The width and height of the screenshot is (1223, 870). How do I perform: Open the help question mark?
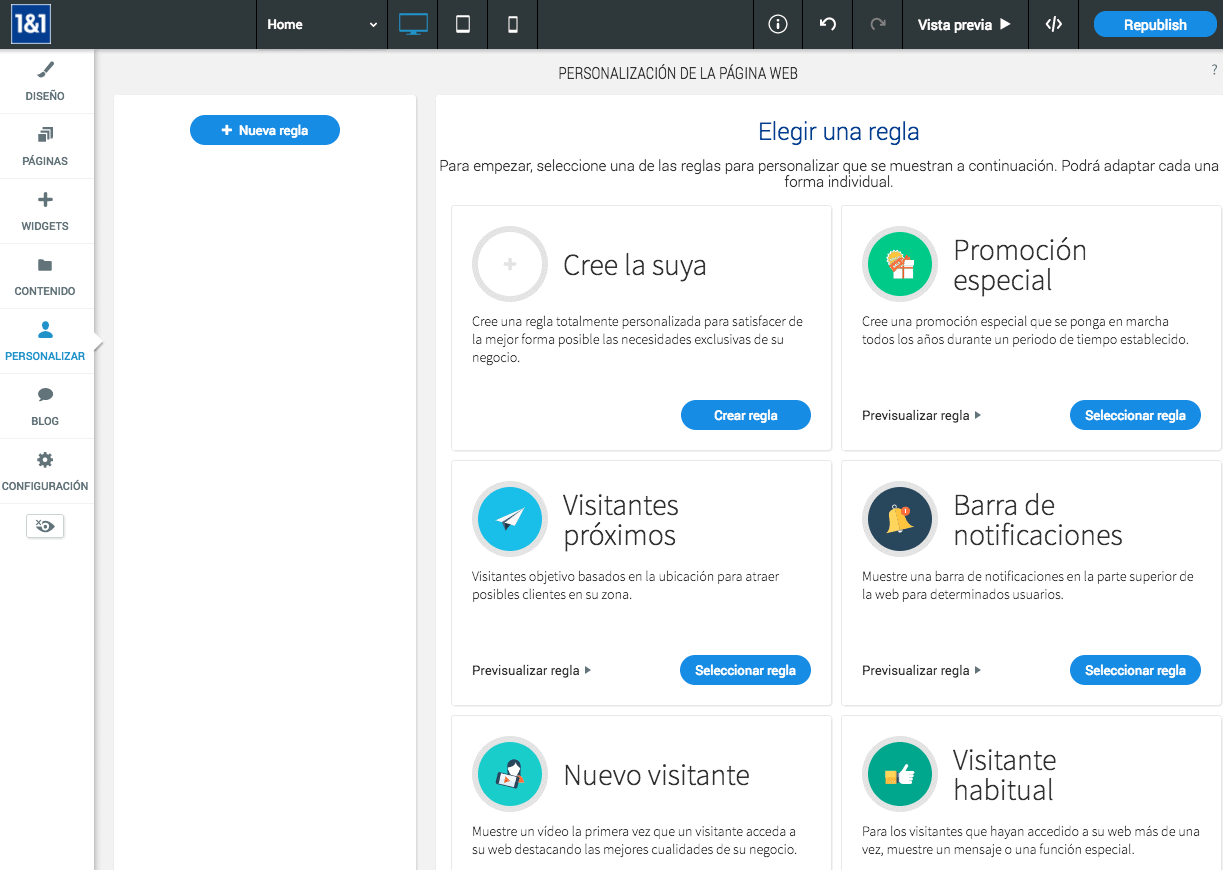pyautogui.click(x=1214, y=70)
